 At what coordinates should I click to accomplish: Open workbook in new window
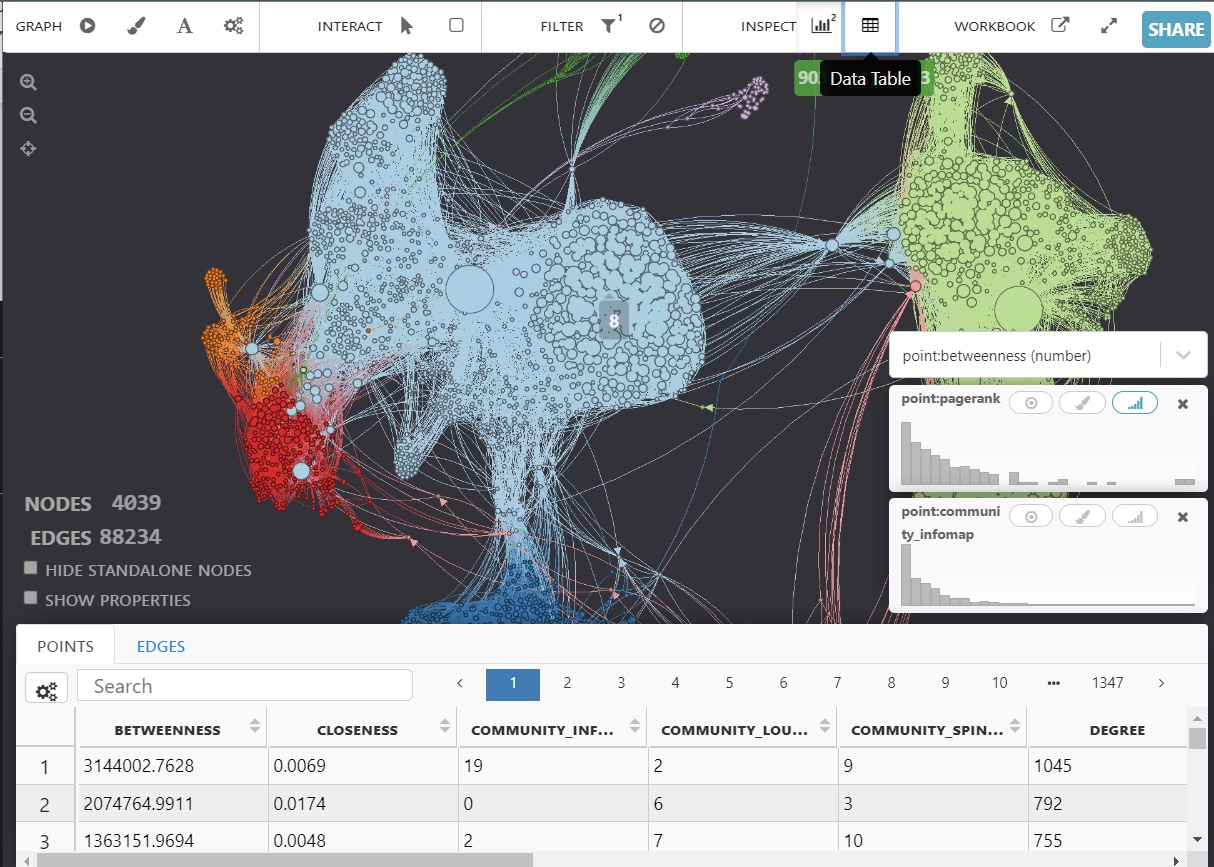pyautogui.click(x=1060, y=26)
